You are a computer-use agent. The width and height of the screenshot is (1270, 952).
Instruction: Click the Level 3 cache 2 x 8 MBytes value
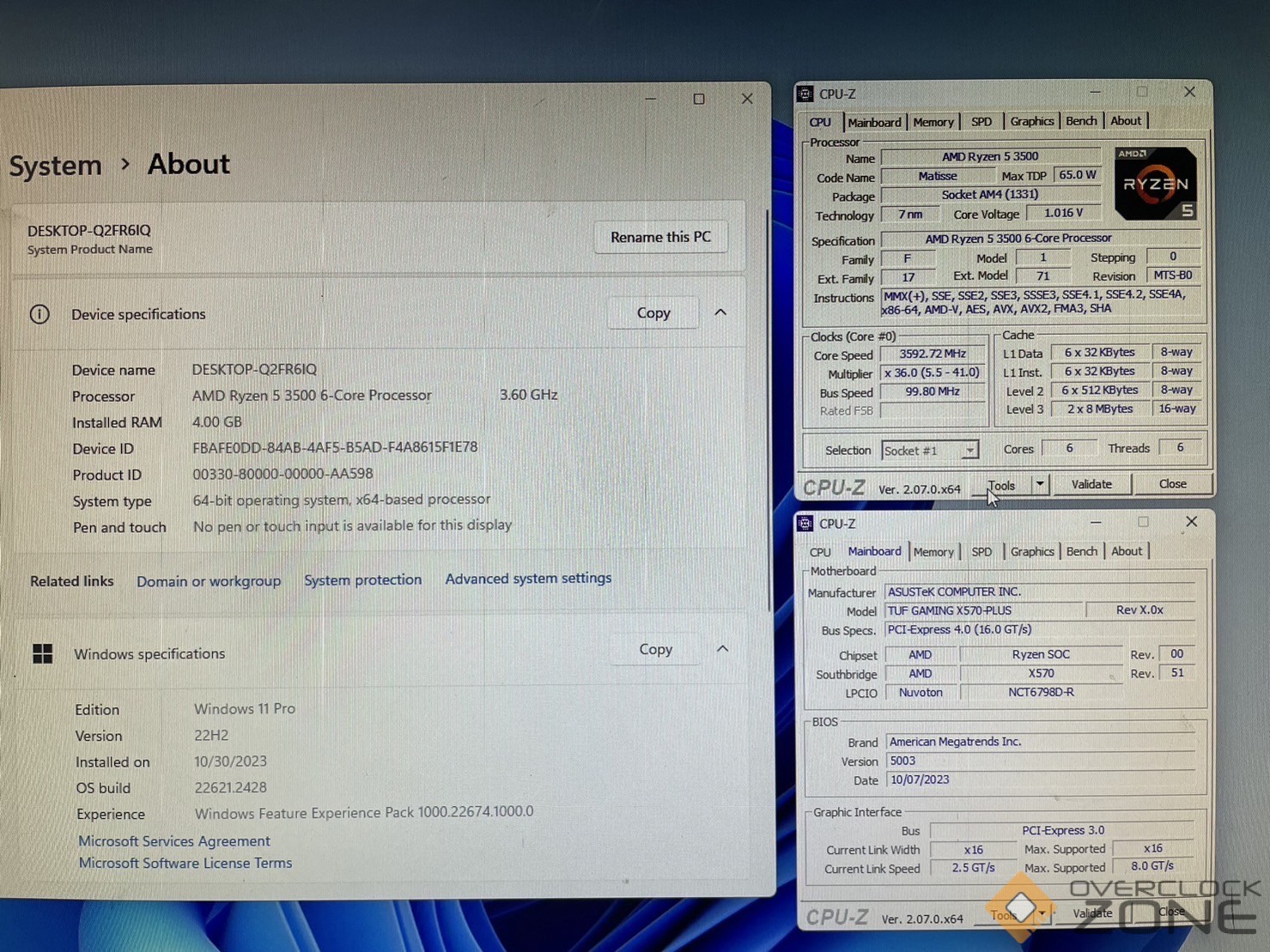click(1100, 409)
